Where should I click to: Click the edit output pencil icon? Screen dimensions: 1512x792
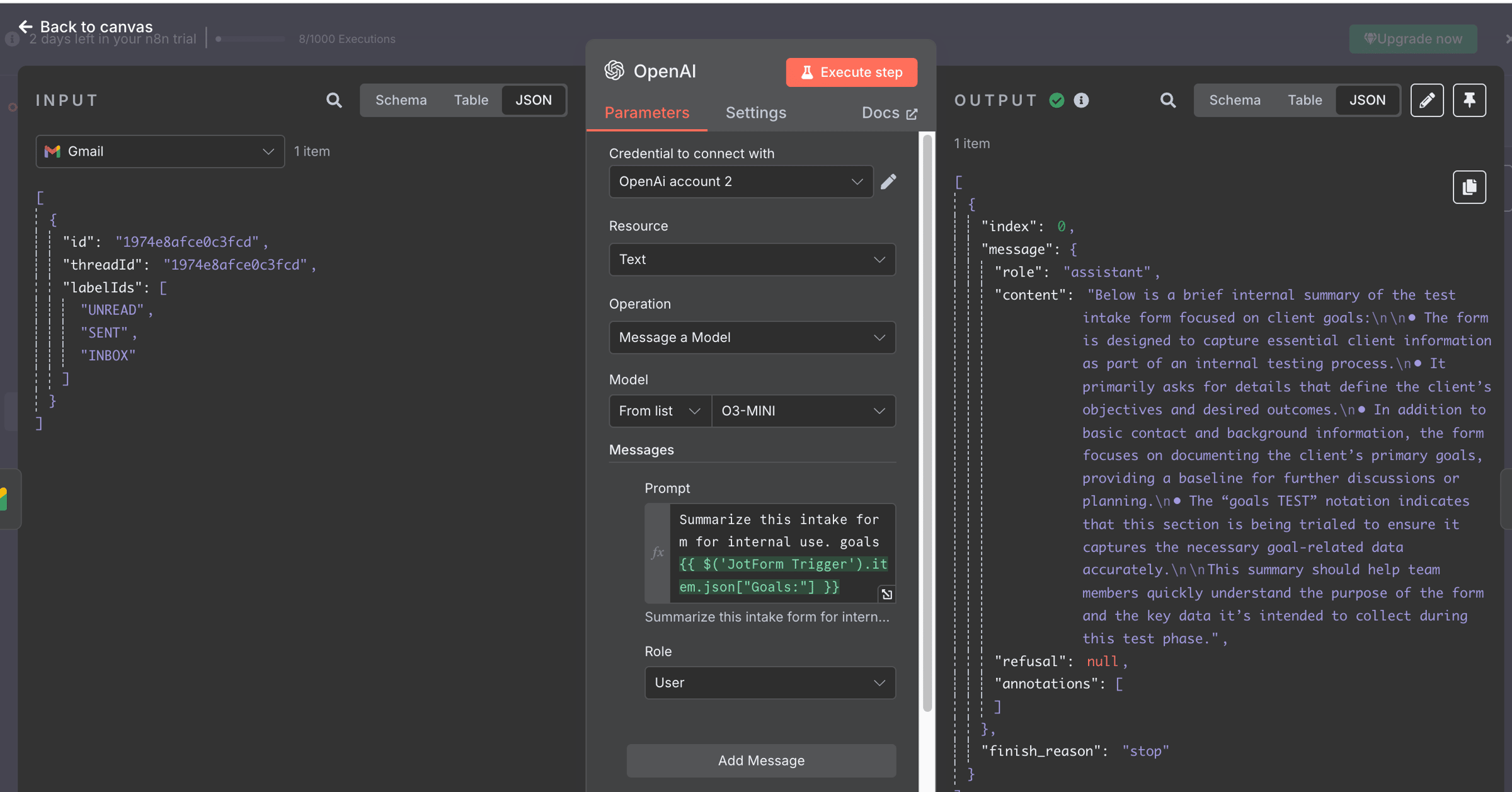(x=1427, y=100)
